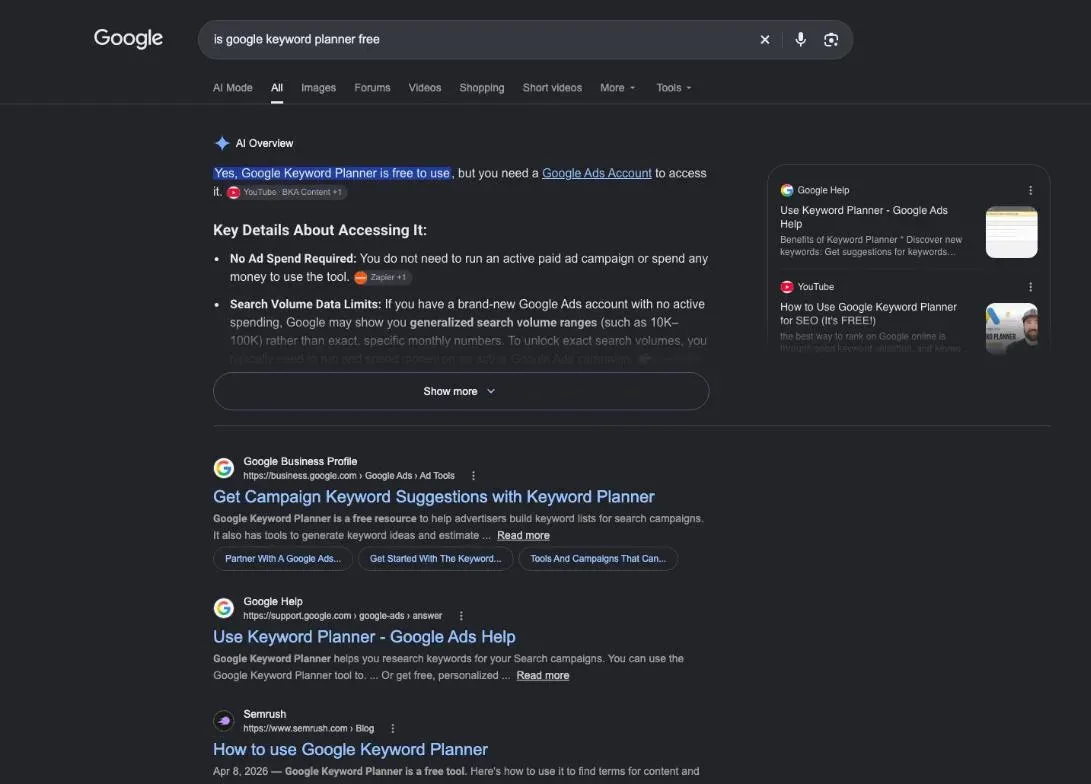Open the Tools dropdown

tap(674, 88)
